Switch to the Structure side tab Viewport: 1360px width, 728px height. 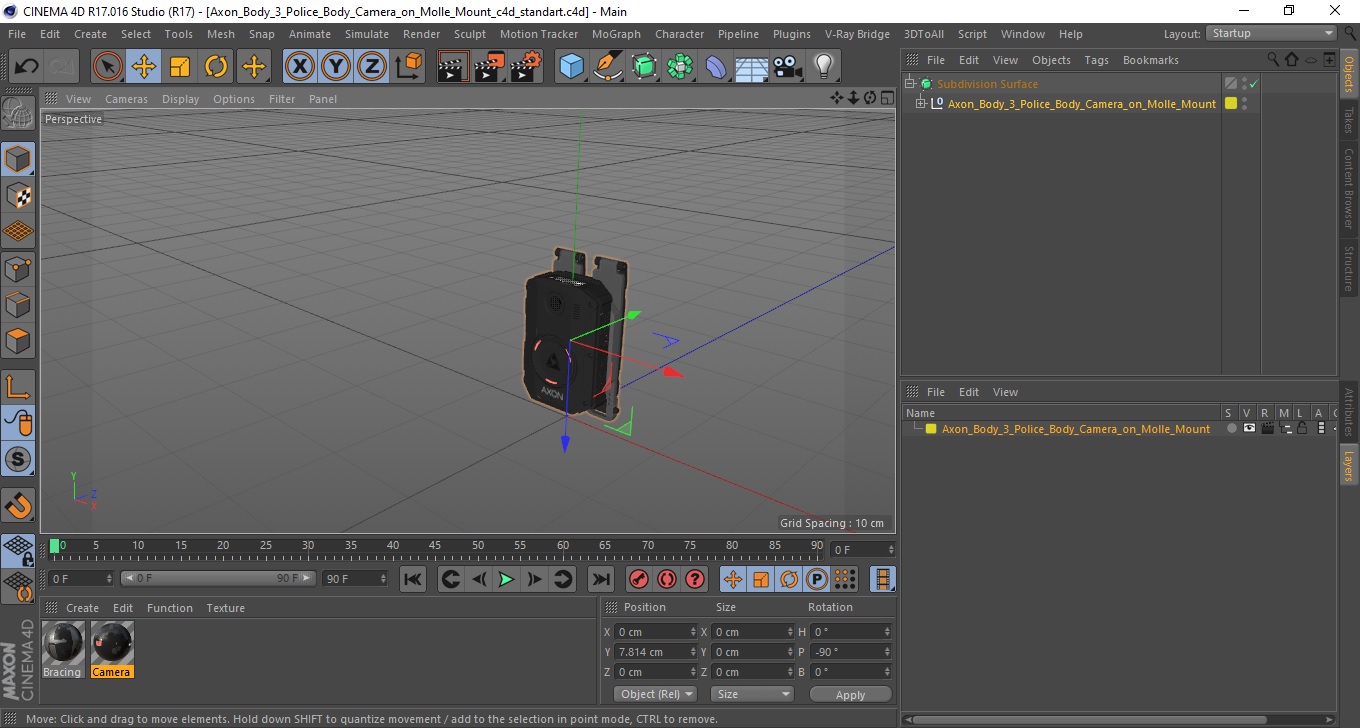coord(1349,267)
